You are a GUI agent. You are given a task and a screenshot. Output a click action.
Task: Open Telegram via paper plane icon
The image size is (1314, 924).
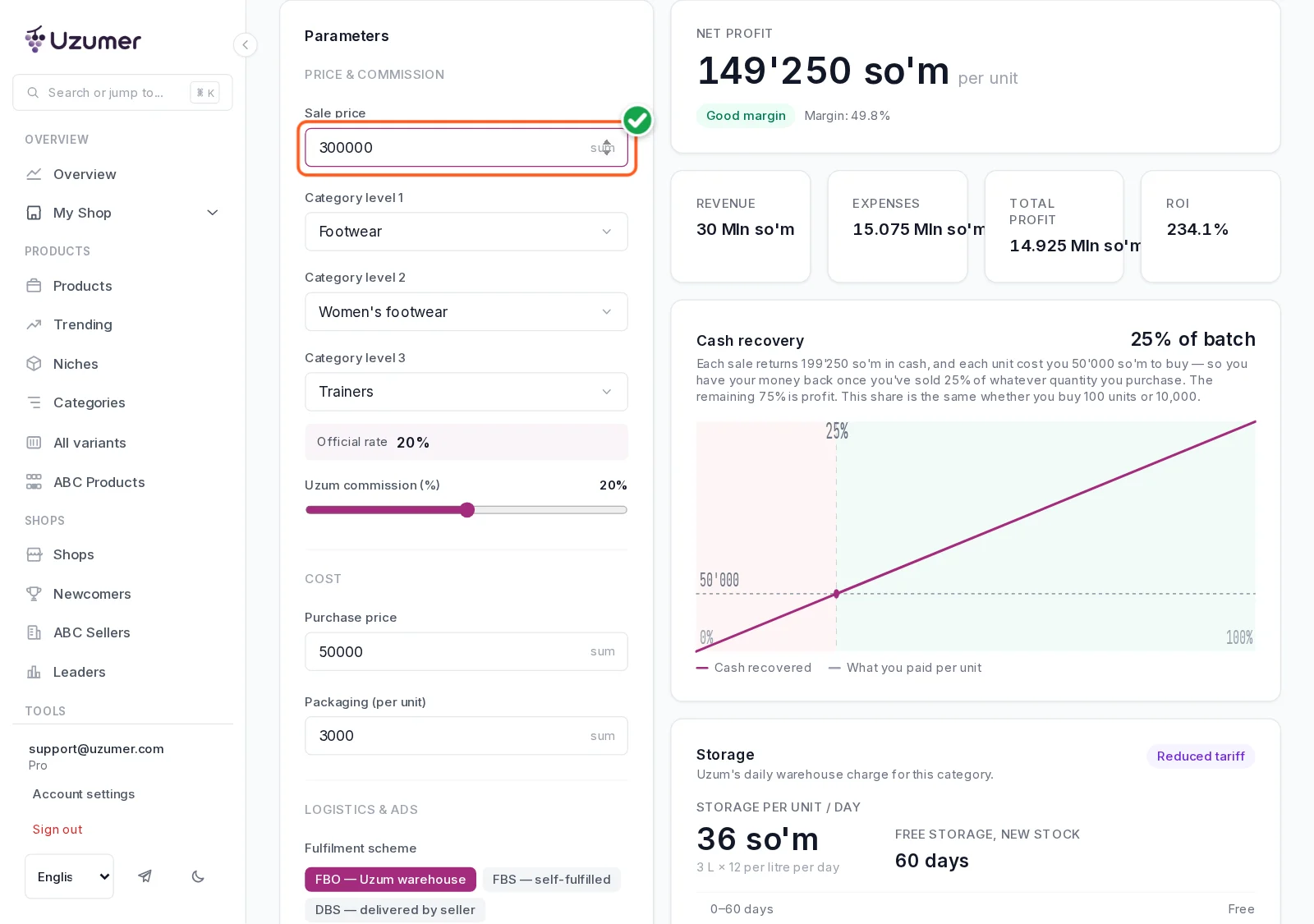click(145, 876)
